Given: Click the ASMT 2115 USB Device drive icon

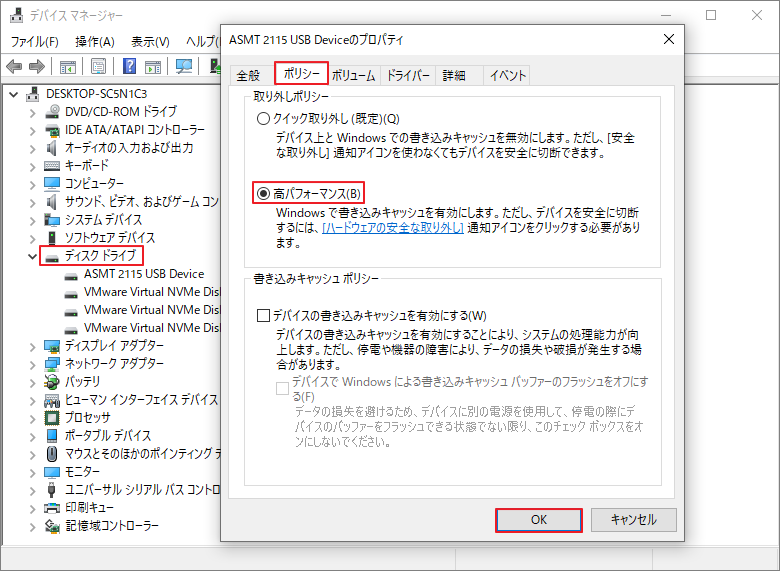Looking at the screenshot, I should (x=71, y=275).
